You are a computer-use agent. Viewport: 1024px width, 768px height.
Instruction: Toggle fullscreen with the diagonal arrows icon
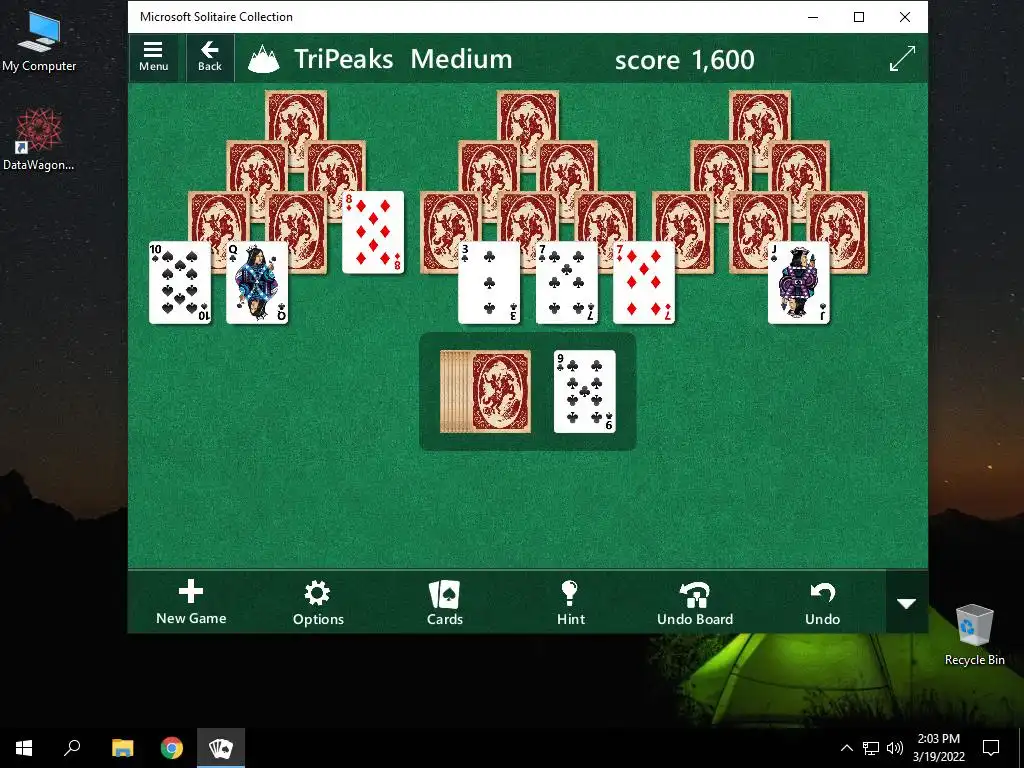point(902,59)
